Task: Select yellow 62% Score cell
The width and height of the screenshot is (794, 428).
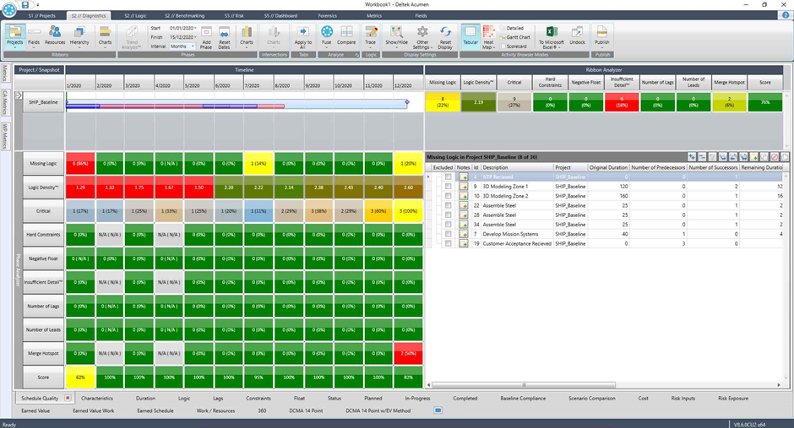Action: [80, 377]
